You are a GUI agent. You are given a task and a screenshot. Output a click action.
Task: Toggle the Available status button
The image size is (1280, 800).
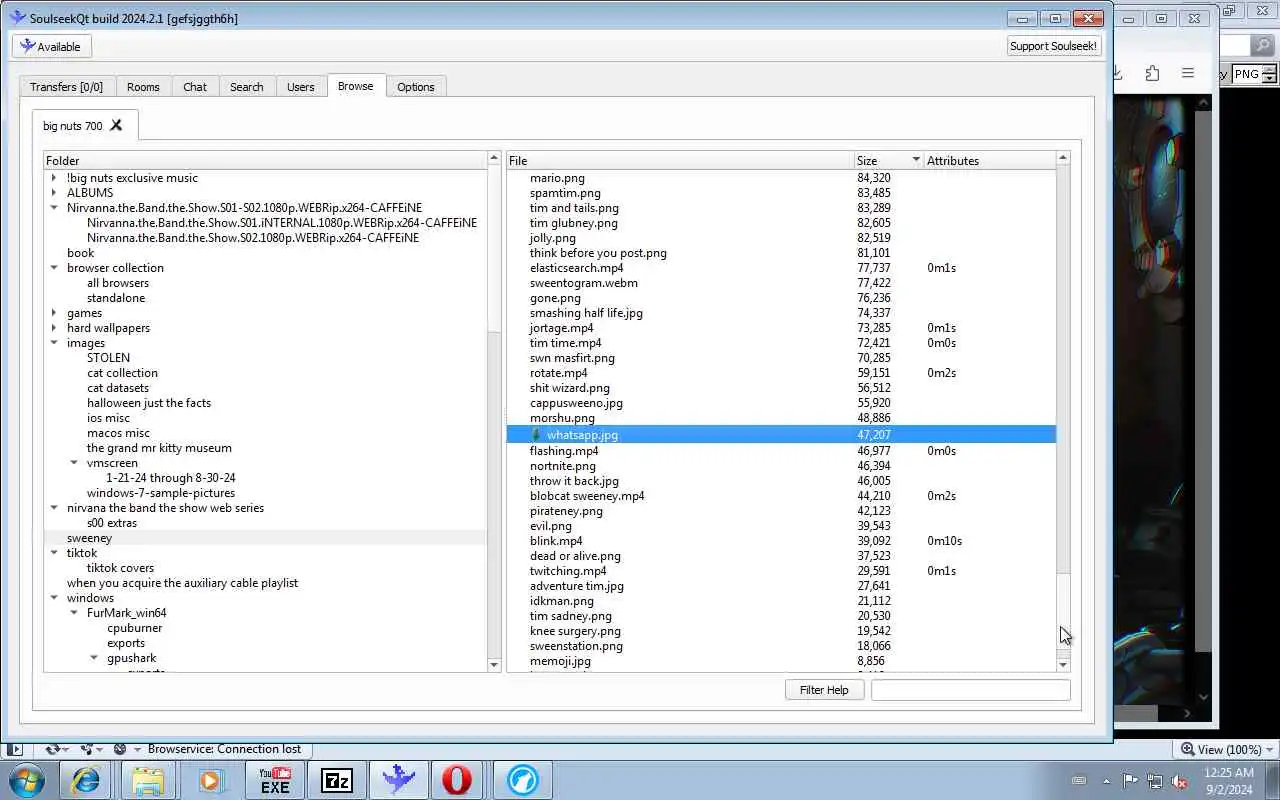click(51, 46)
